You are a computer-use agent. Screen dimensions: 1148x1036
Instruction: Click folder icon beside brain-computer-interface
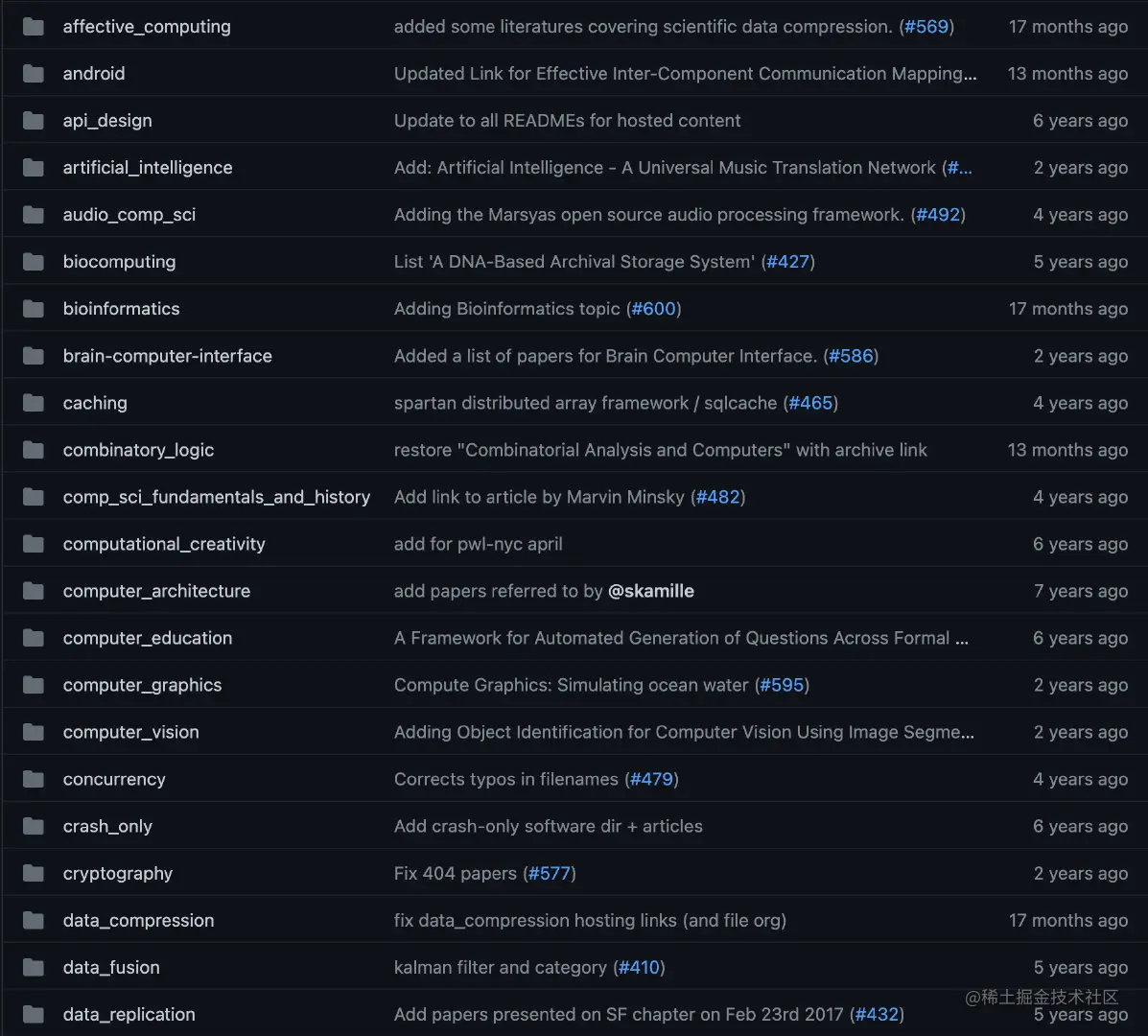coord(33,356)
